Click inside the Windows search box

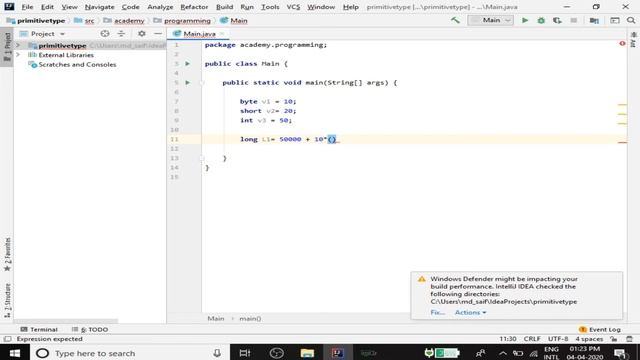coord(130,353)
